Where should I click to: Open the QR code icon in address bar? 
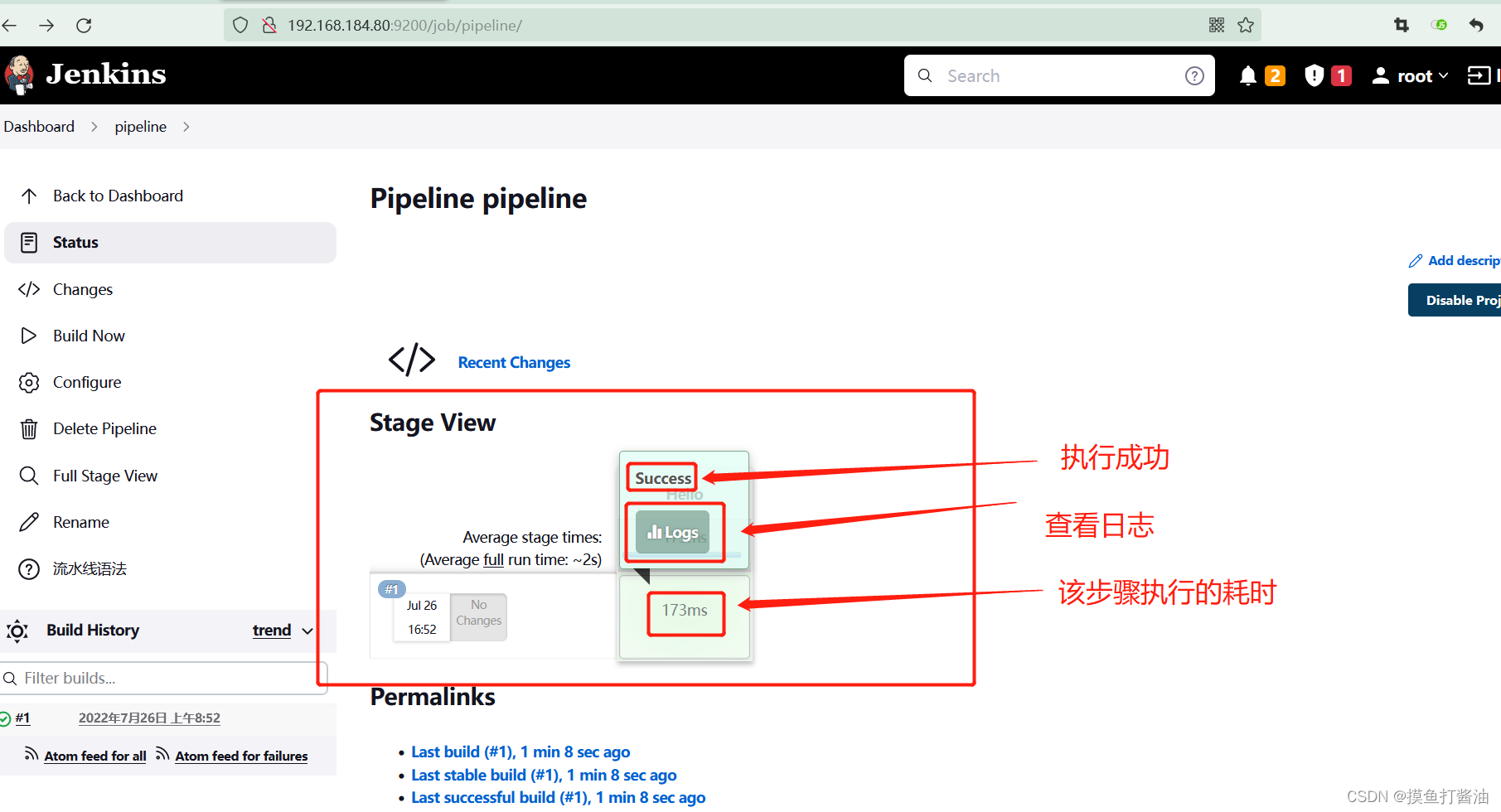1217,26
